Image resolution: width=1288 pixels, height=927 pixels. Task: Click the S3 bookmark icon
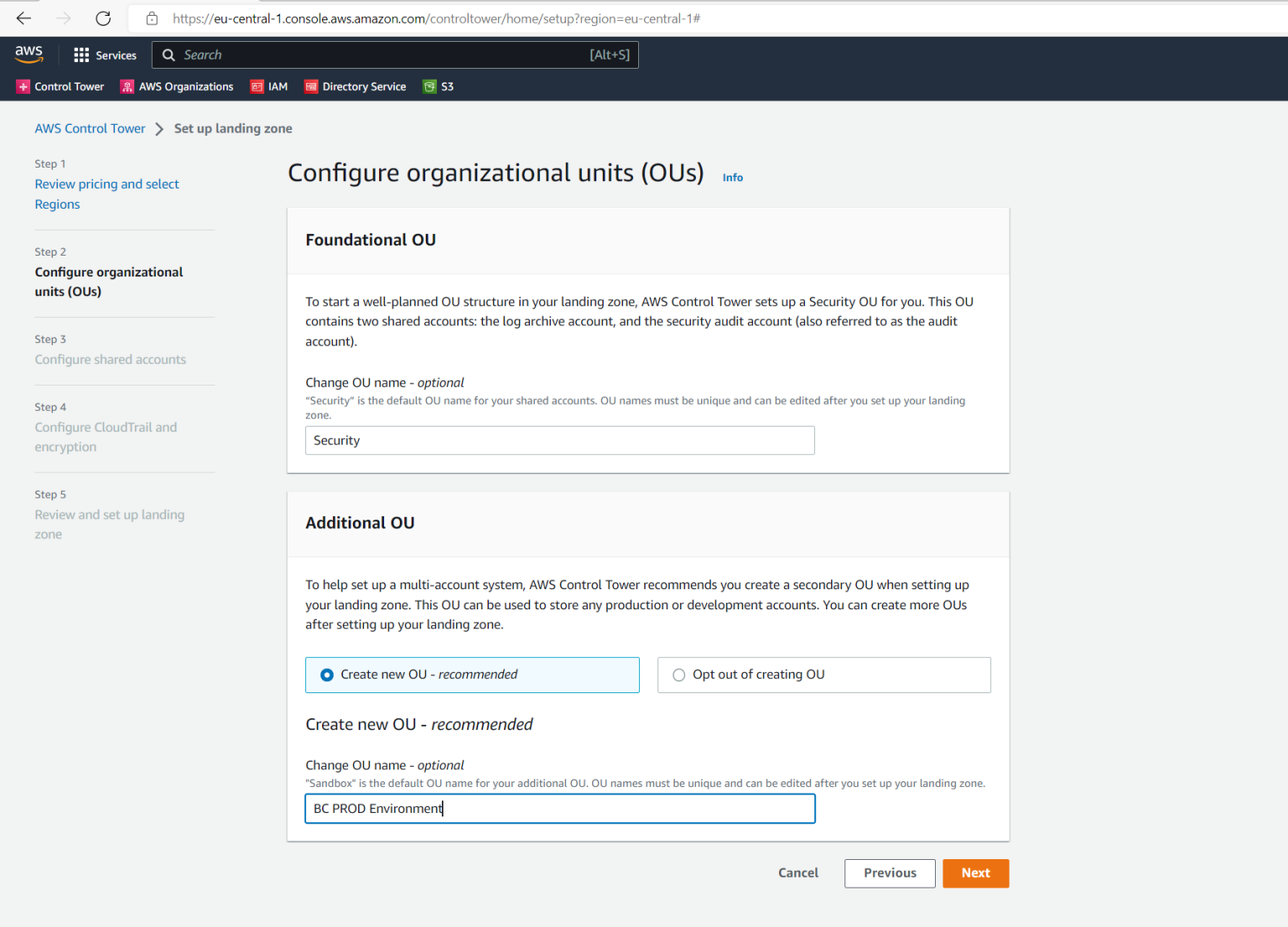430,86
